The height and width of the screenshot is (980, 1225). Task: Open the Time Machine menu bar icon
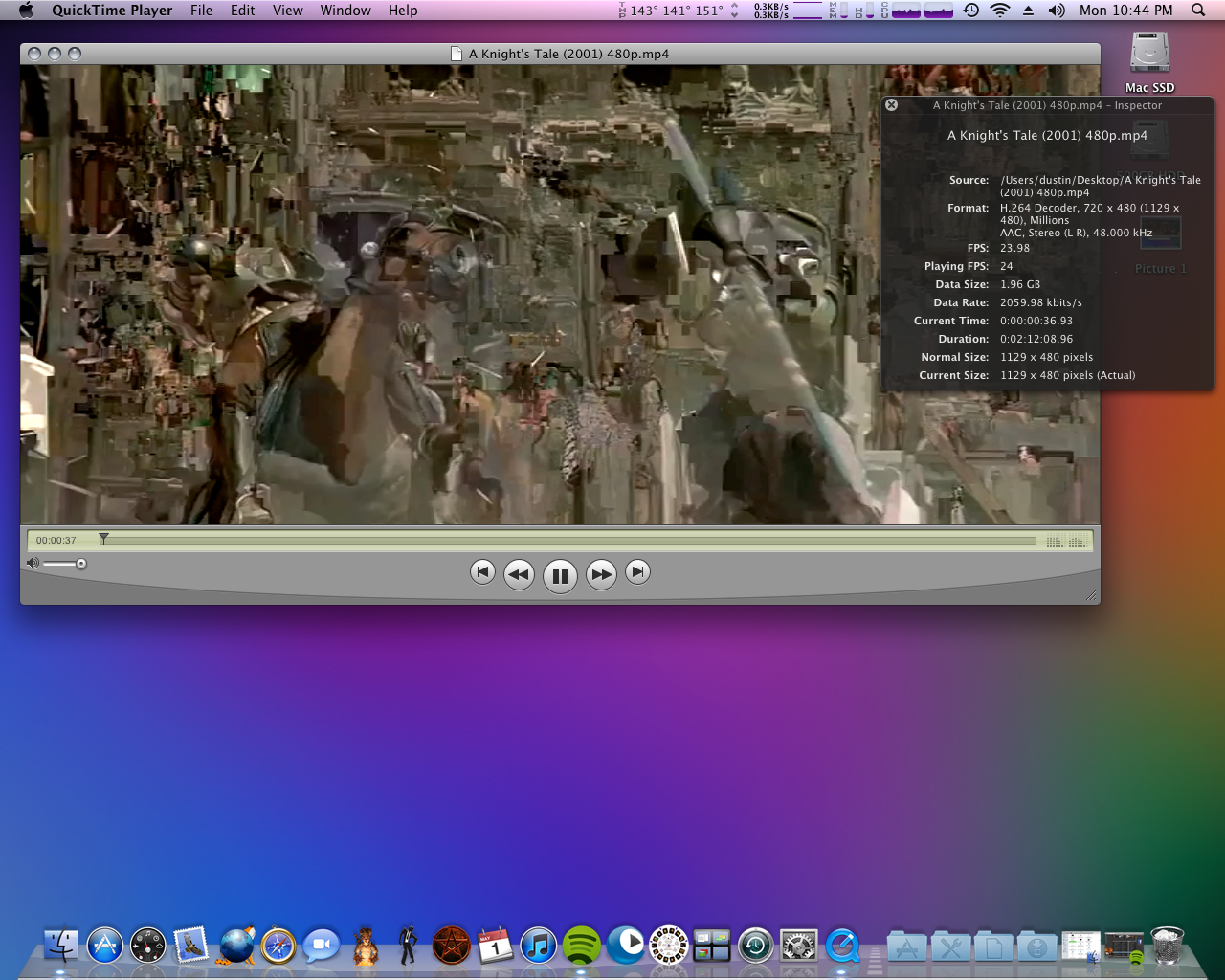click(971, 11)
